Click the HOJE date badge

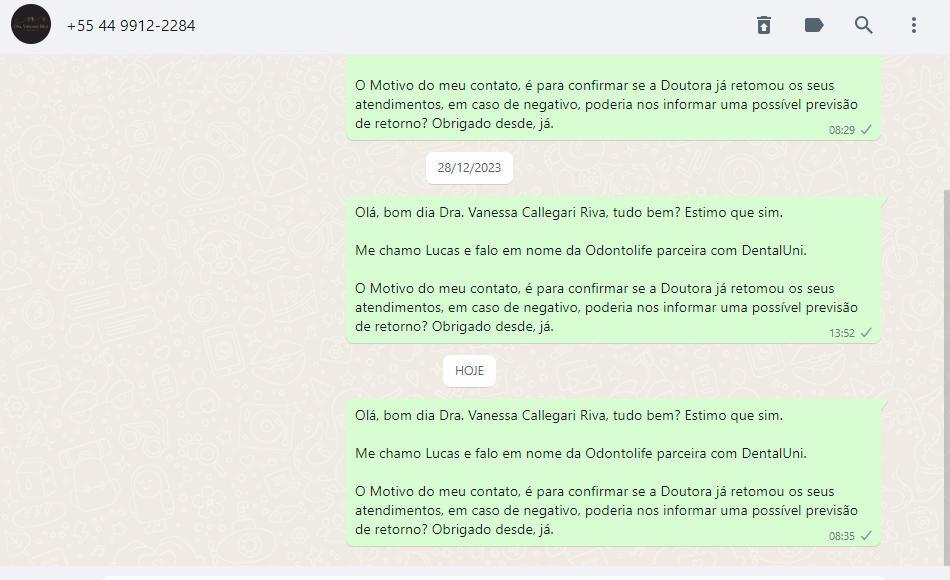(469, 371)
